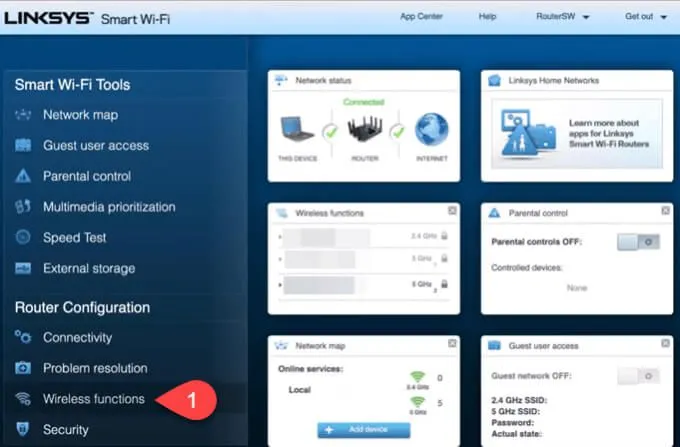
Task: Click the 5 GHz wifi signal icon in Network map
Action: click(x=418, y=402)
